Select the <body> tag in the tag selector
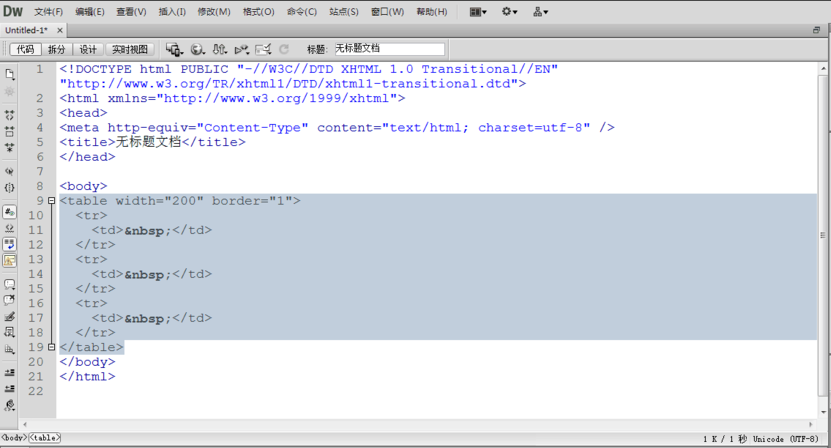831x448 pixels. (x=14, y=437)
